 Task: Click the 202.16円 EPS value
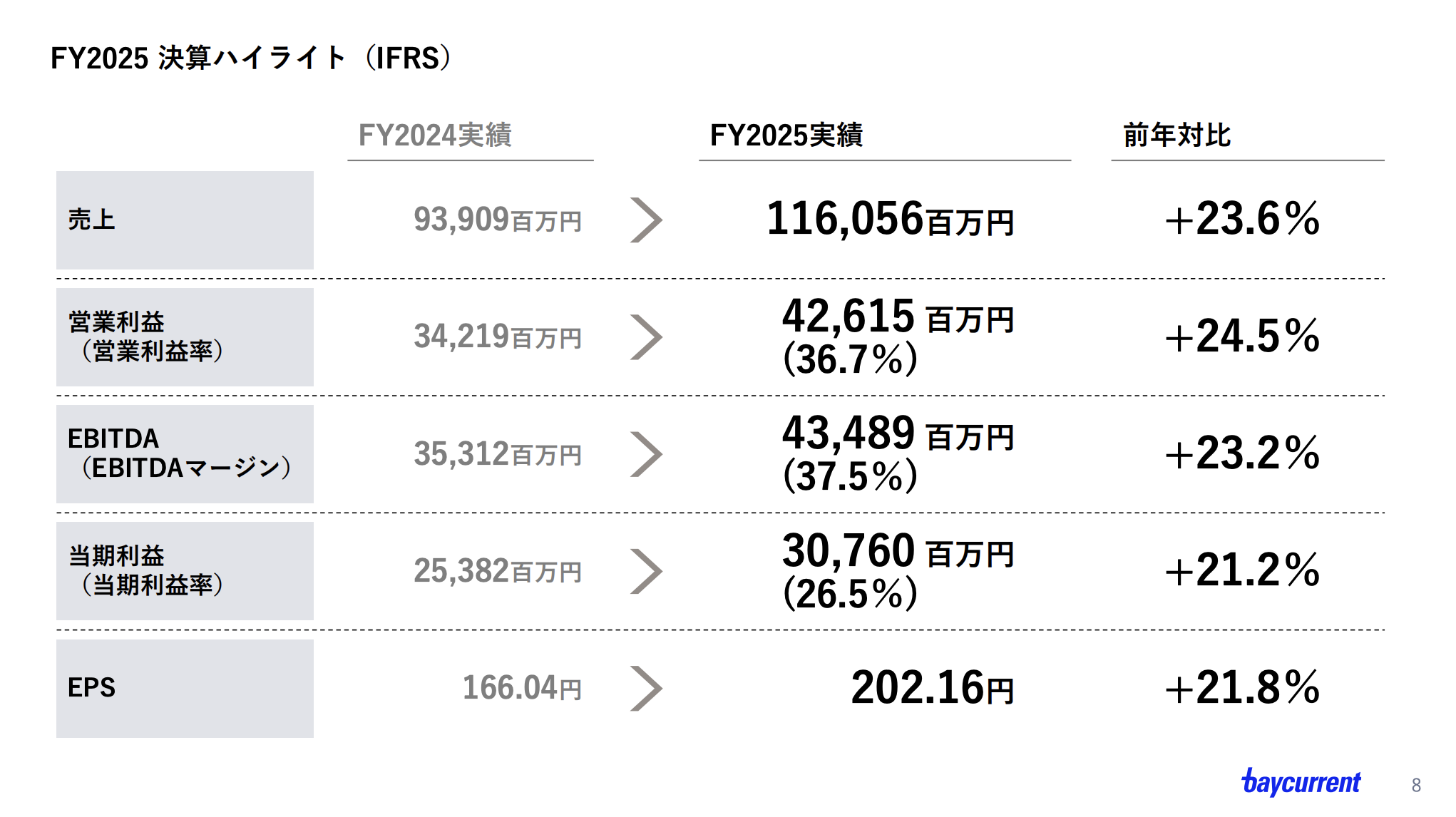[932, 688]
